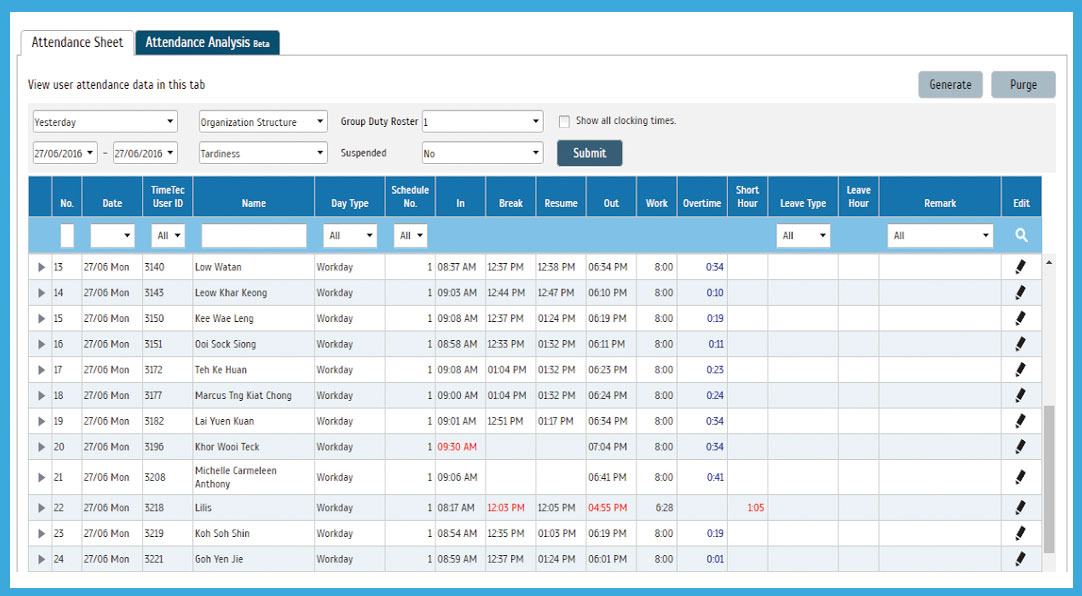Switch to the Attendance Sheet tab

click(x=76, y=42)
